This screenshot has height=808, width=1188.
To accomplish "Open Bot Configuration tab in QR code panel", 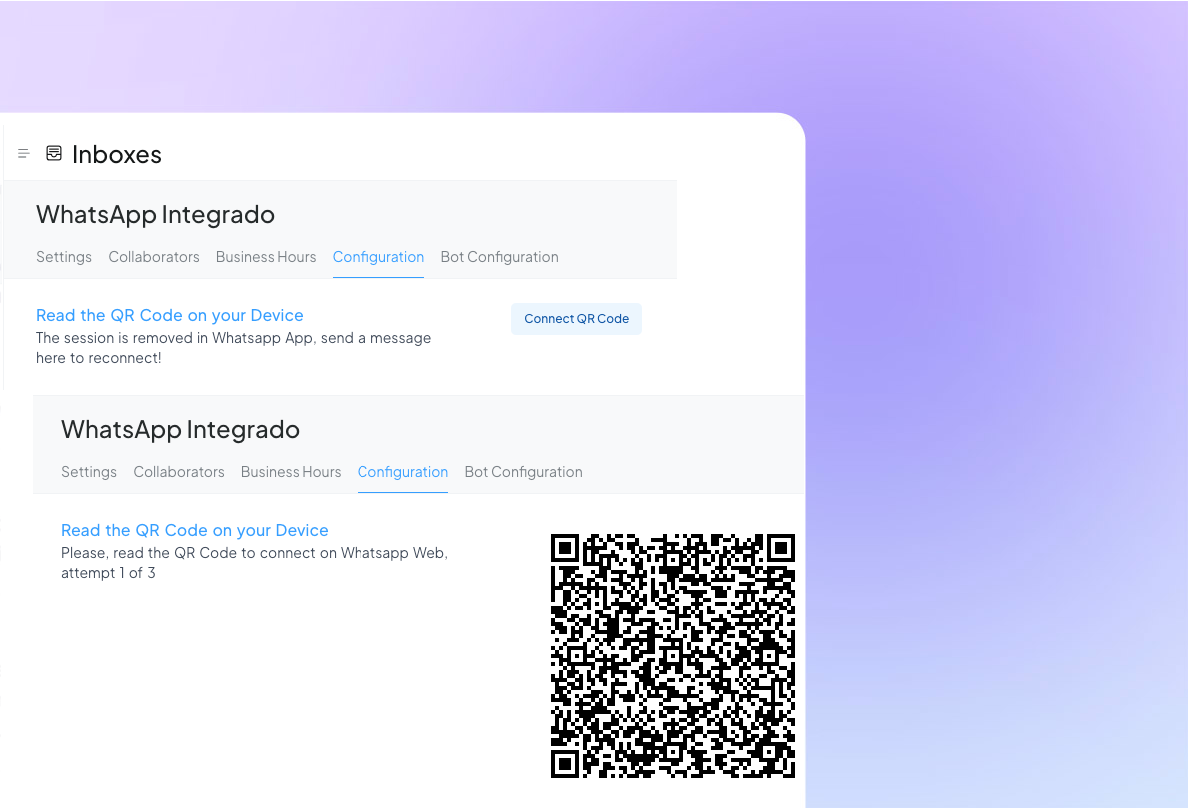I will click(523, 472).
